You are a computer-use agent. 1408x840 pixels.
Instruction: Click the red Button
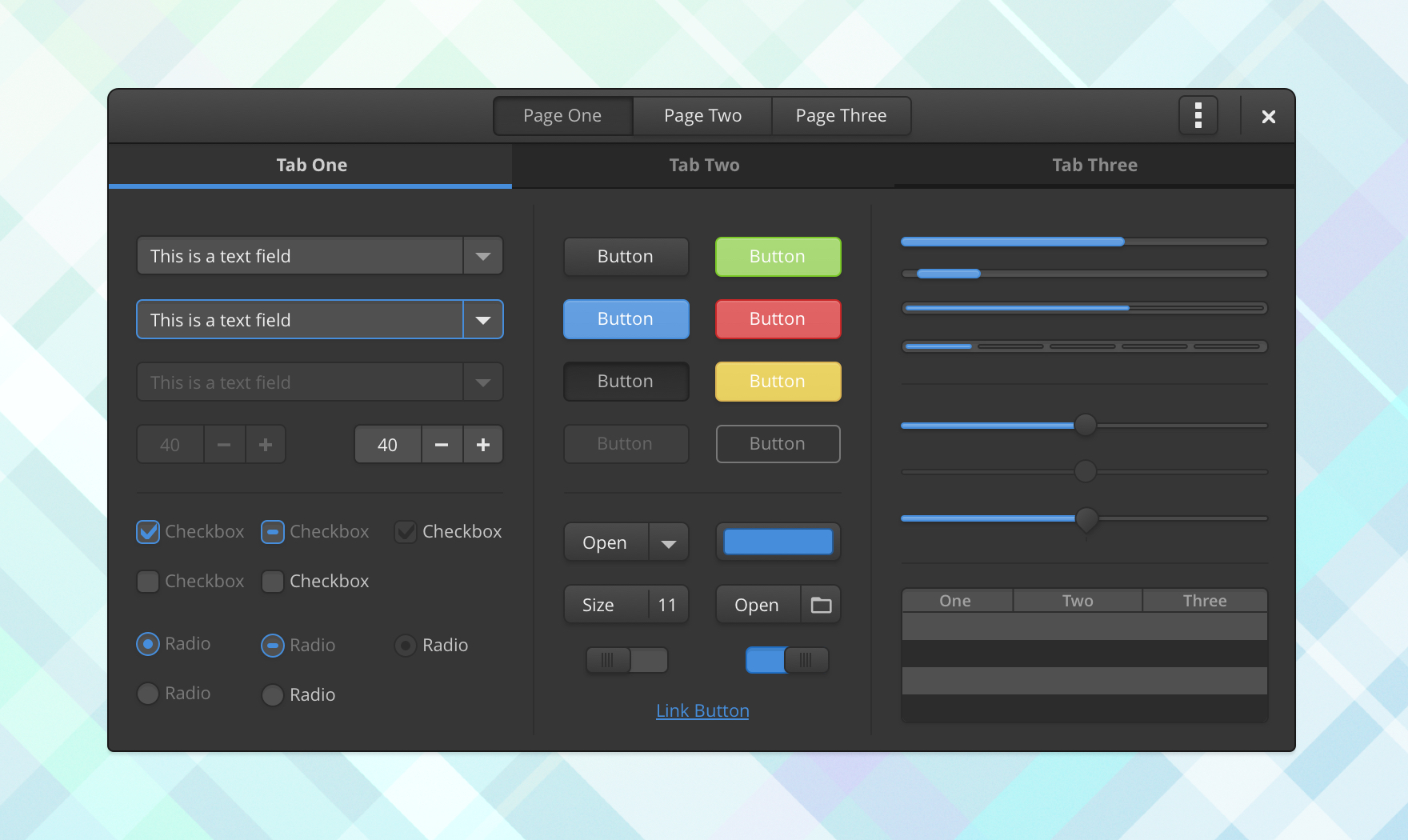pos(778,319)
